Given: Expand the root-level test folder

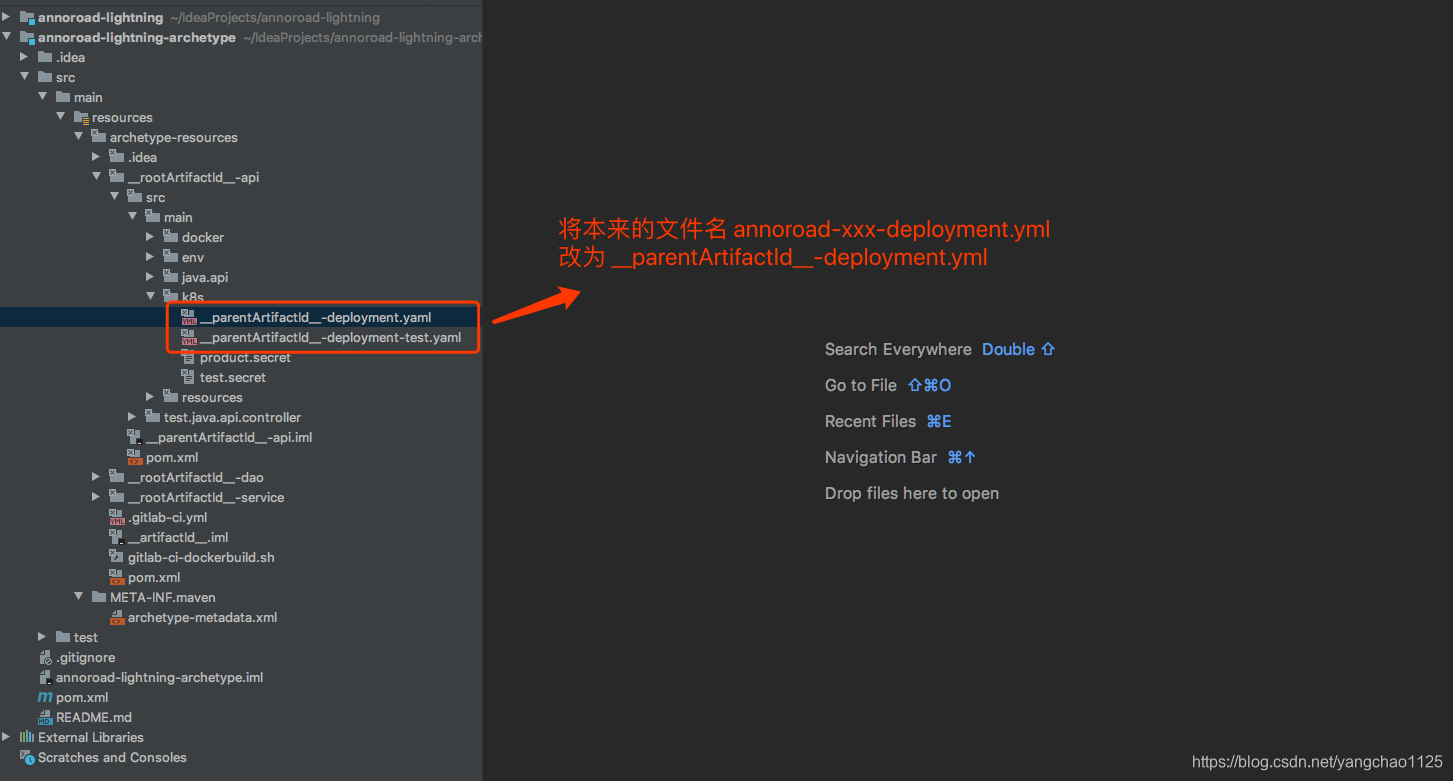Looking at the screenshot, I should point(43,637).
